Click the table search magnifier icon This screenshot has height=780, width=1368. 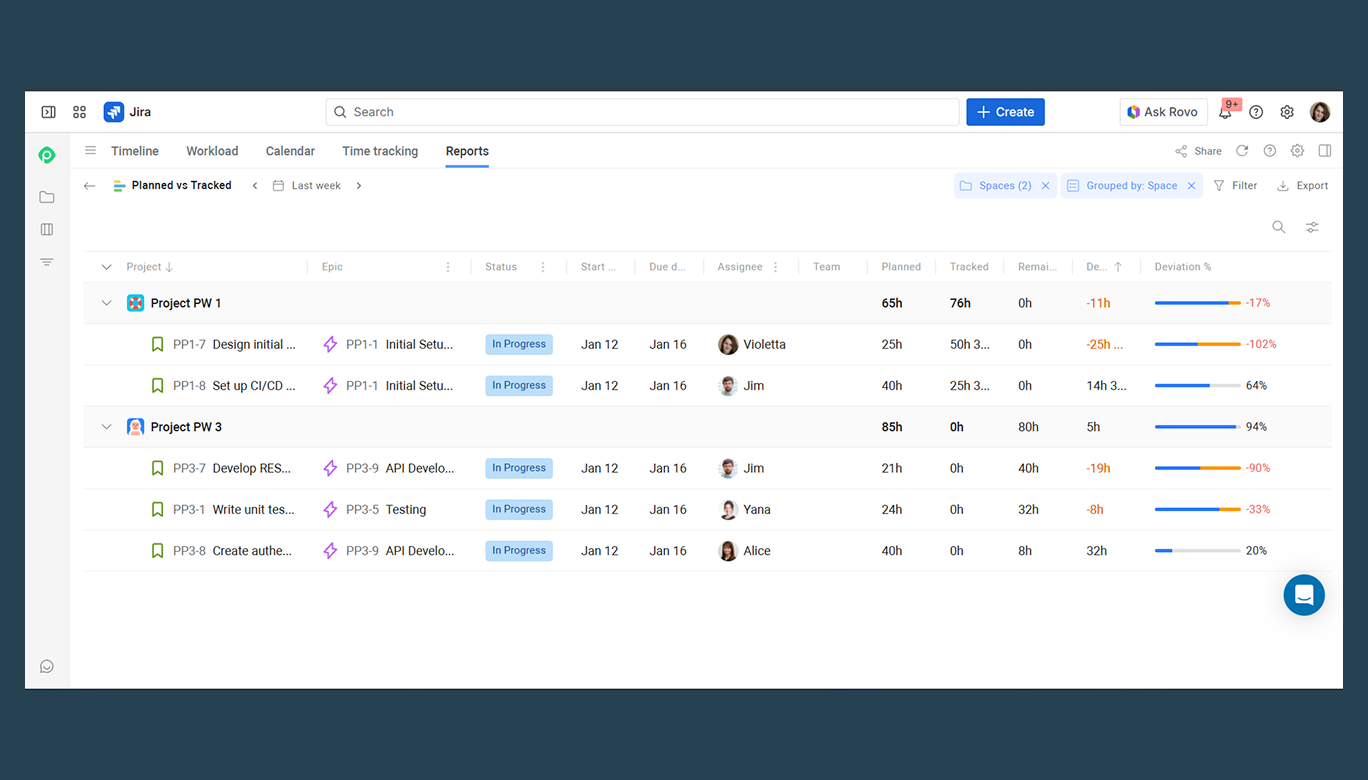click(1279, 227)
